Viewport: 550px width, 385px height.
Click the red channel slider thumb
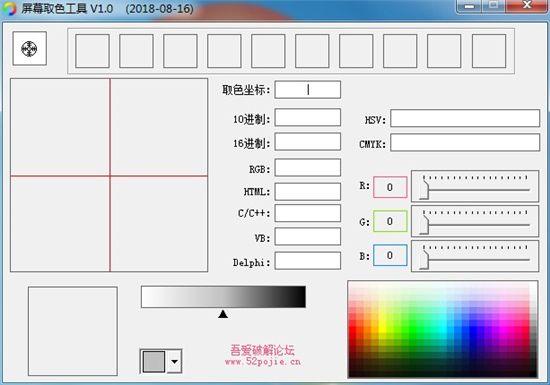(x=424, y=190)
